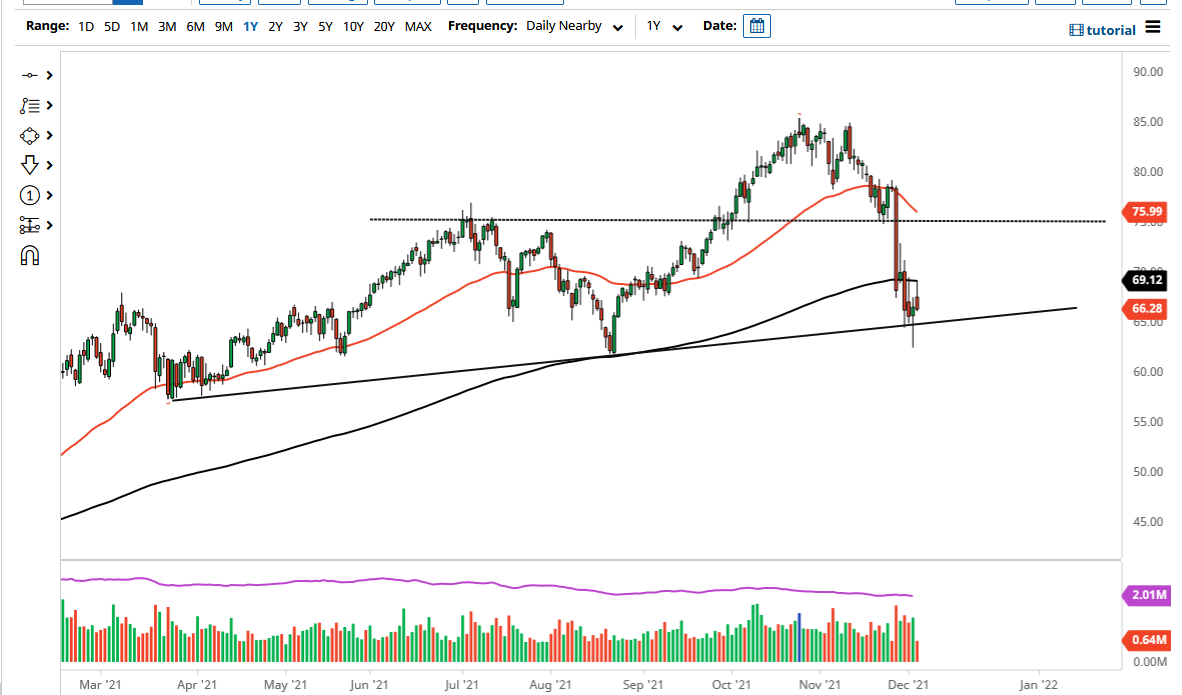Select the ellipse shape drawing tool

pyautogui.click(x=31, y=135)
